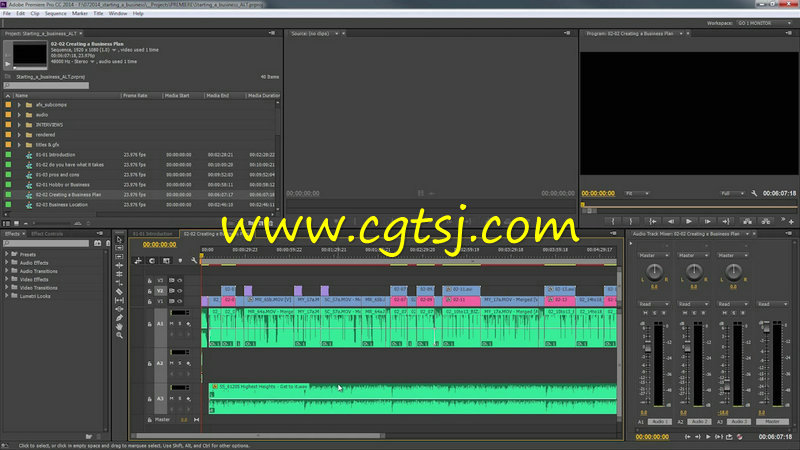Open Program monitor settings wrench
Screen dimensions: 800x450
coord(754,193)
